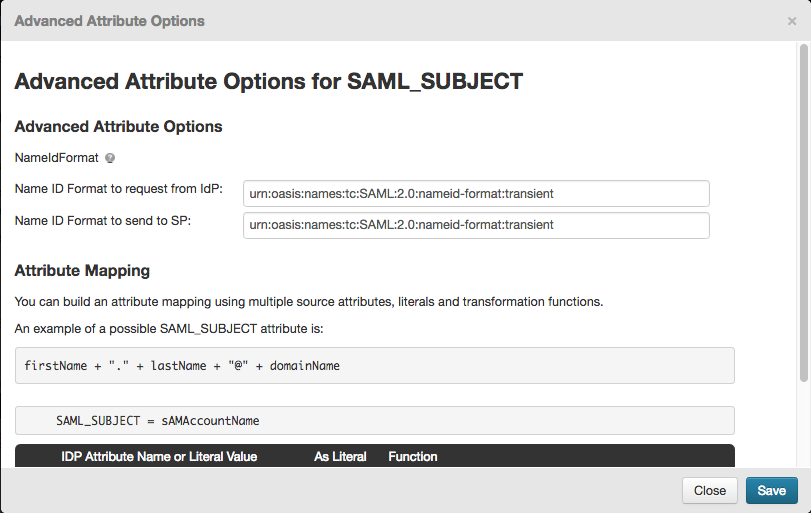Click the dialog's vertical scrollbar
Viewport: 811px width, 513px height.
(x=803, y=212)
